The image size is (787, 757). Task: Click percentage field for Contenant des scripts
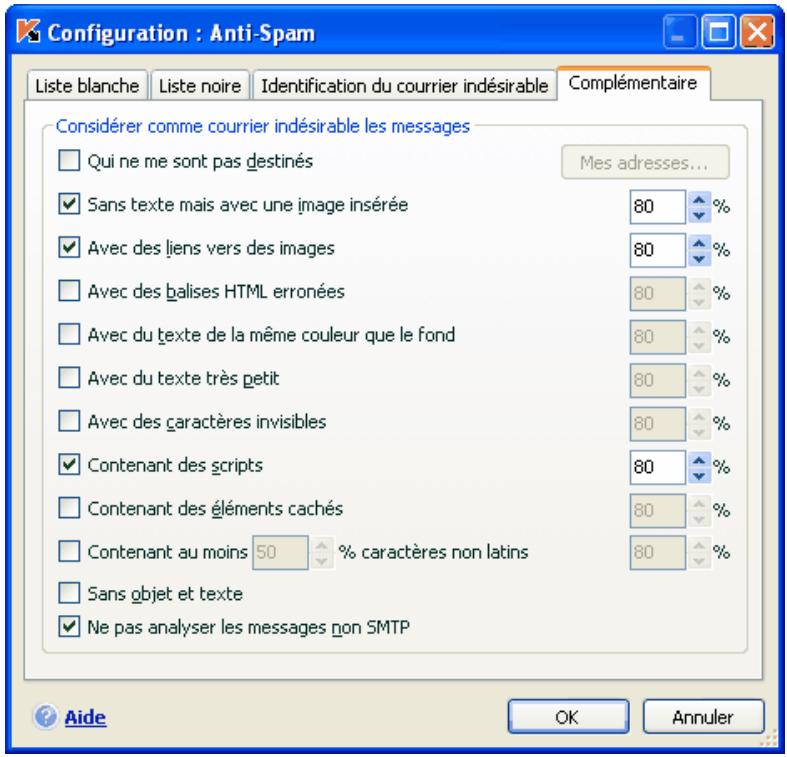656,465
